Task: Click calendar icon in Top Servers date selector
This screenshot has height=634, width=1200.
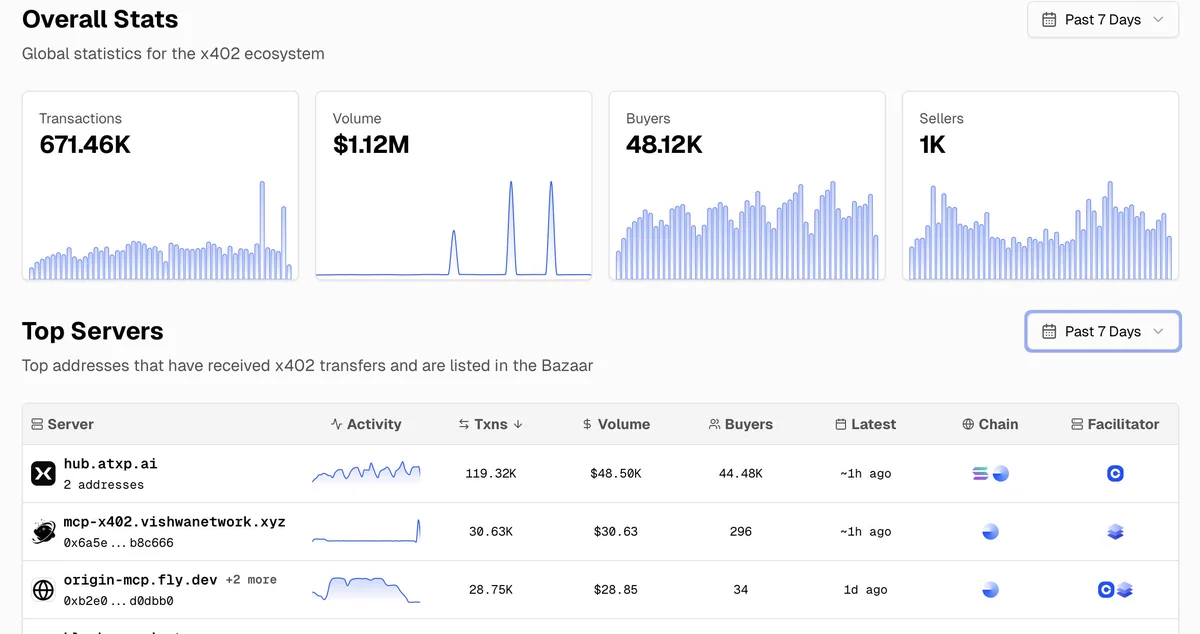Action: 1049,331
